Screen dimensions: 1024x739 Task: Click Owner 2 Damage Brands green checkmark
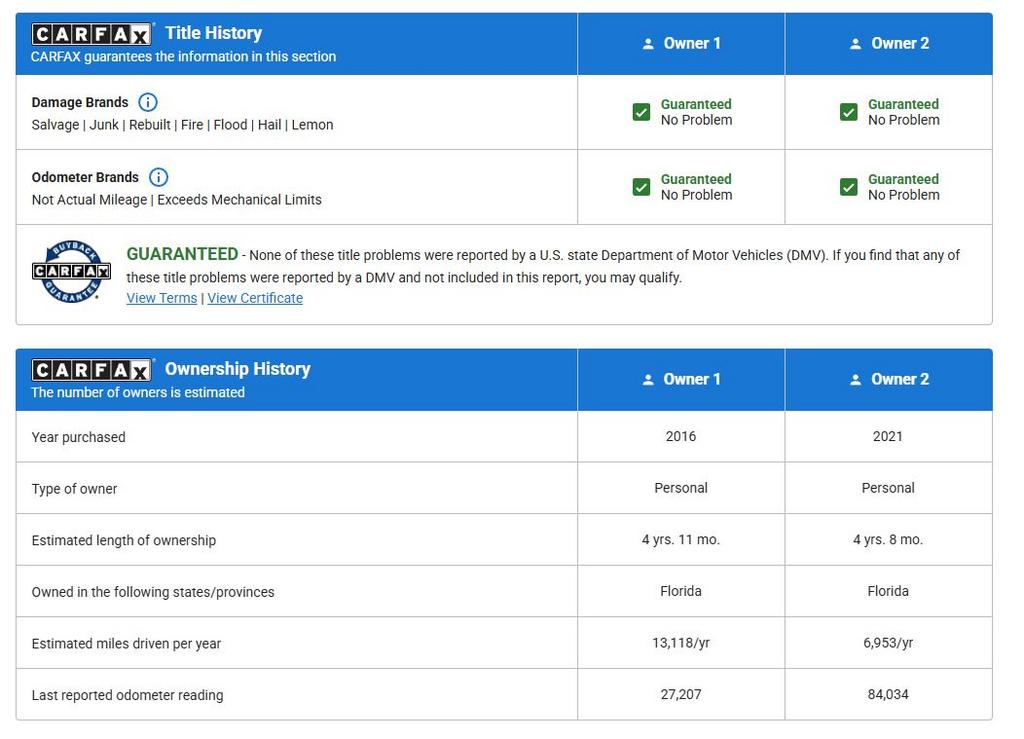[849, 112]
